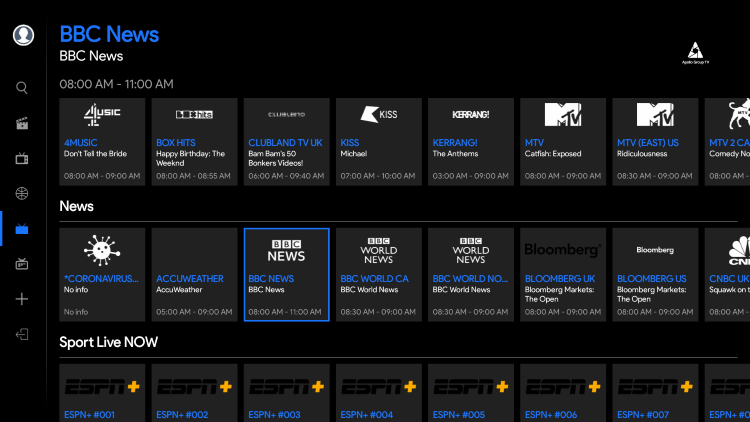Viewport: 750px width, 422px height.
Task: Select the KISS channel logo
Action: click(378, 114)
